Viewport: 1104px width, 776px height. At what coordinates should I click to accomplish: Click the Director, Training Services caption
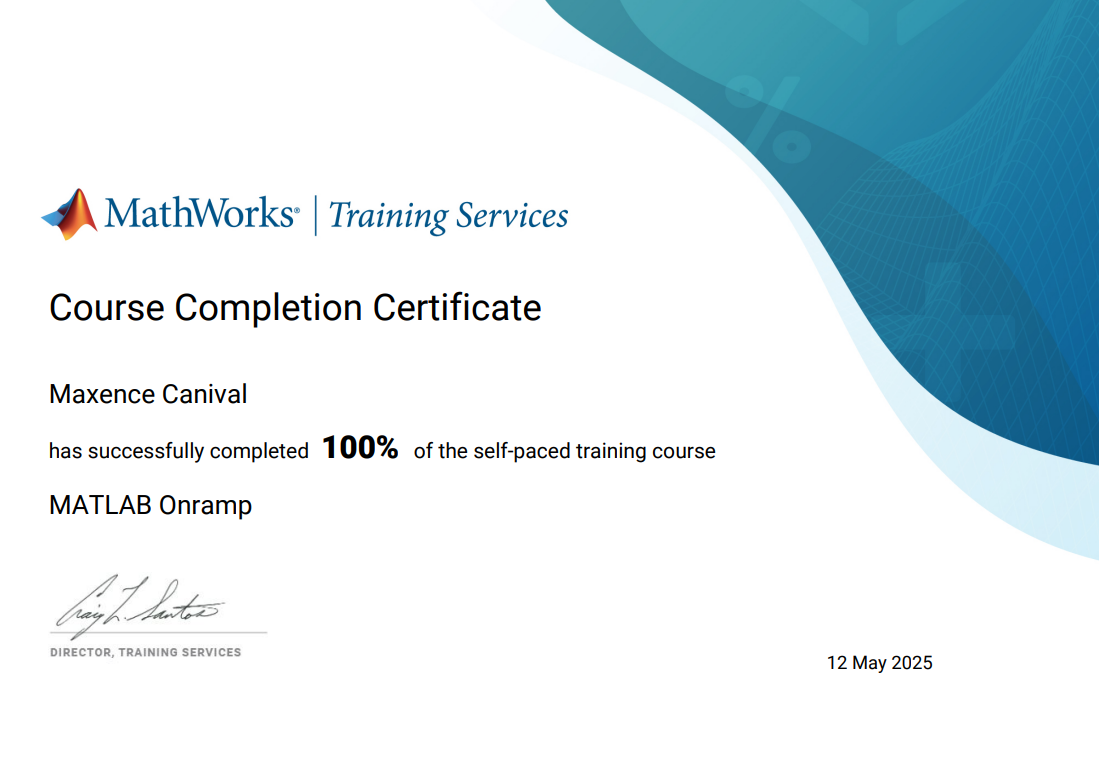tap(146, 652)
